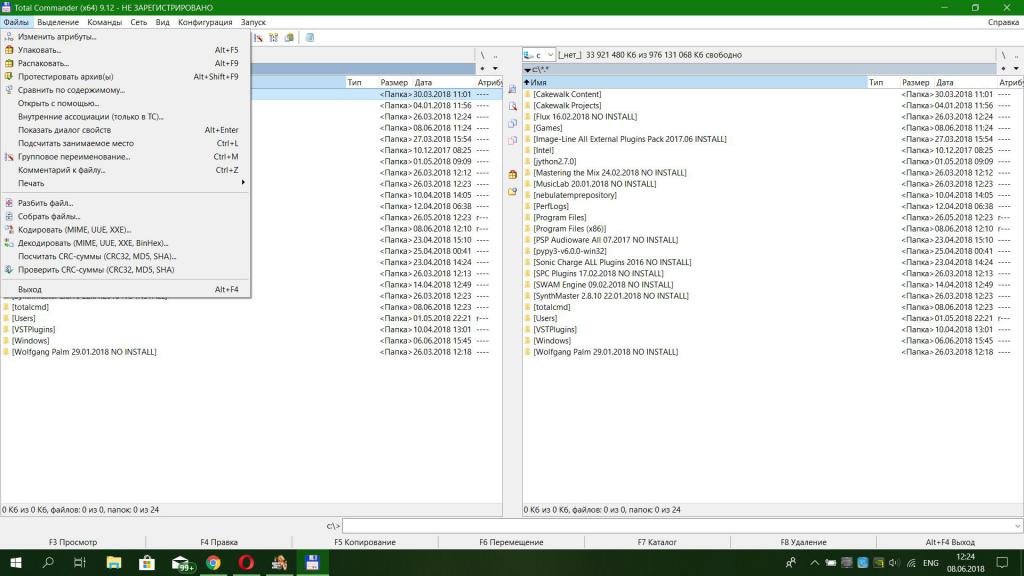Click the F5 Копирование button
The height and width of the screenshot is (576, 1024).
click(365, 542)
